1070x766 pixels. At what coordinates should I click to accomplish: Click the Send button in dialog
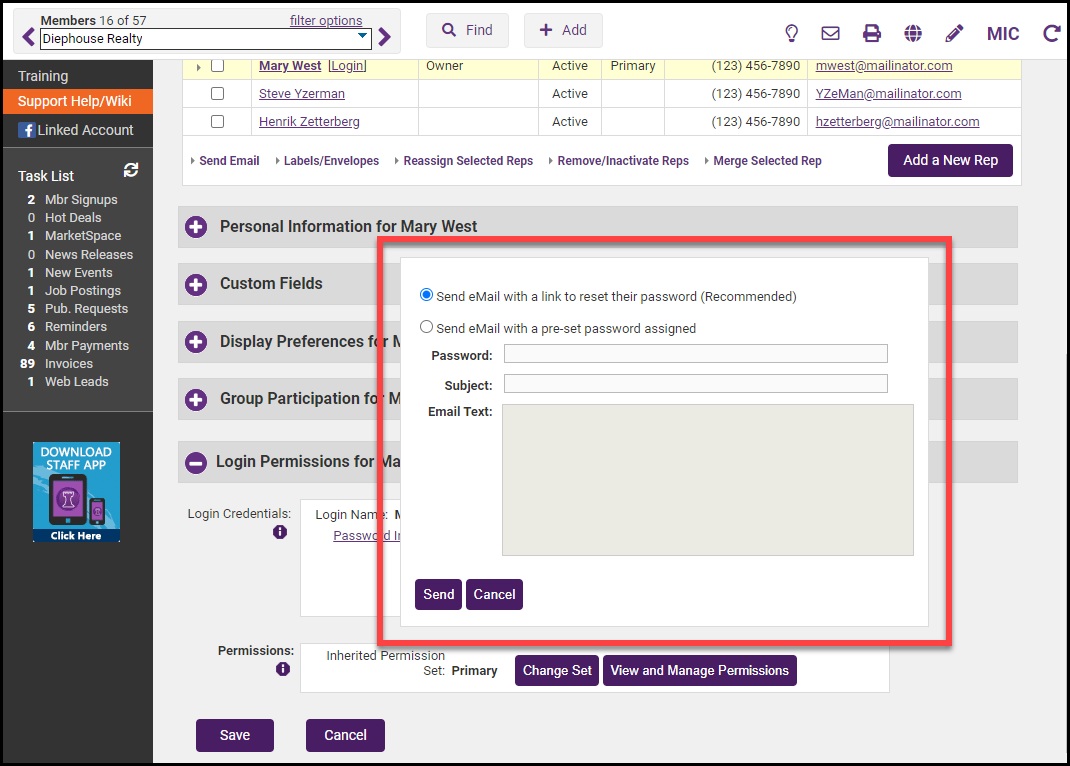click(438, 594)
